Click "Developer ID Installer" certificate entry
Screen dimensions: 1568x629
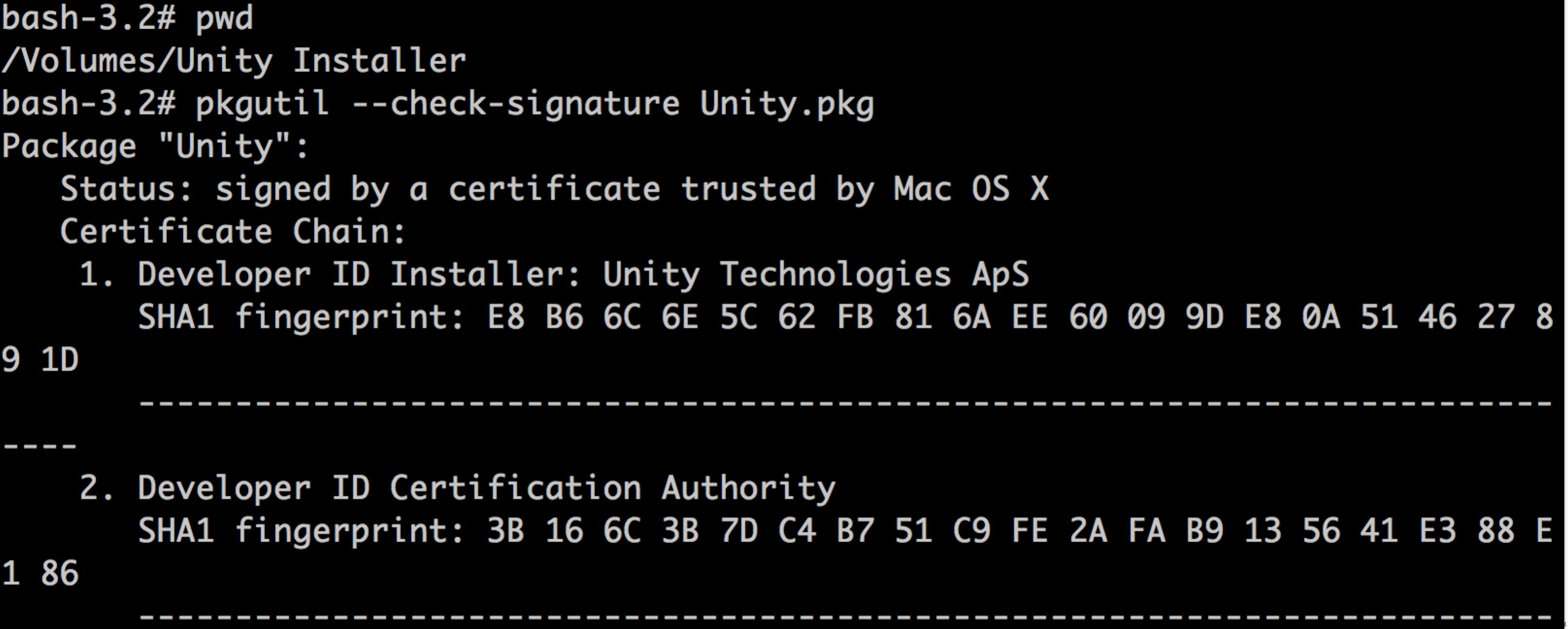pyautogui.click(x=359, y=275)
